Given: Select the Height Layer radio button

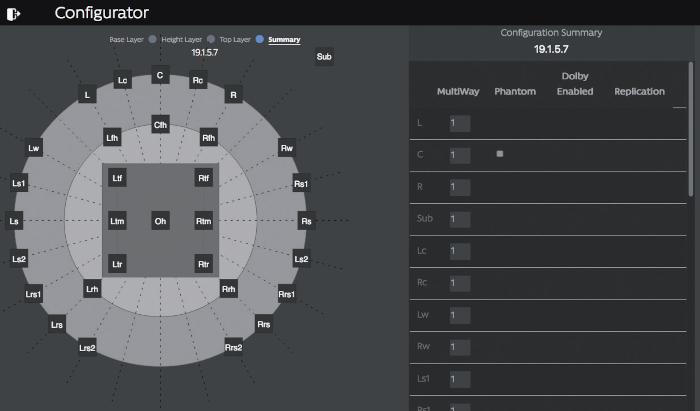Looking at the screenshot, I should (x=211, y=40).
